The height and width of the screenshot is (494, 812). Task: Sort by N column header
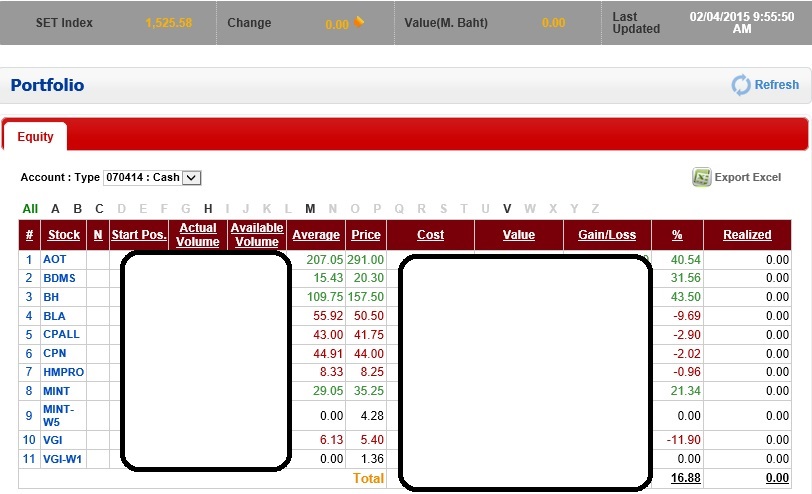pyautogui.click(x=98, y=235)
